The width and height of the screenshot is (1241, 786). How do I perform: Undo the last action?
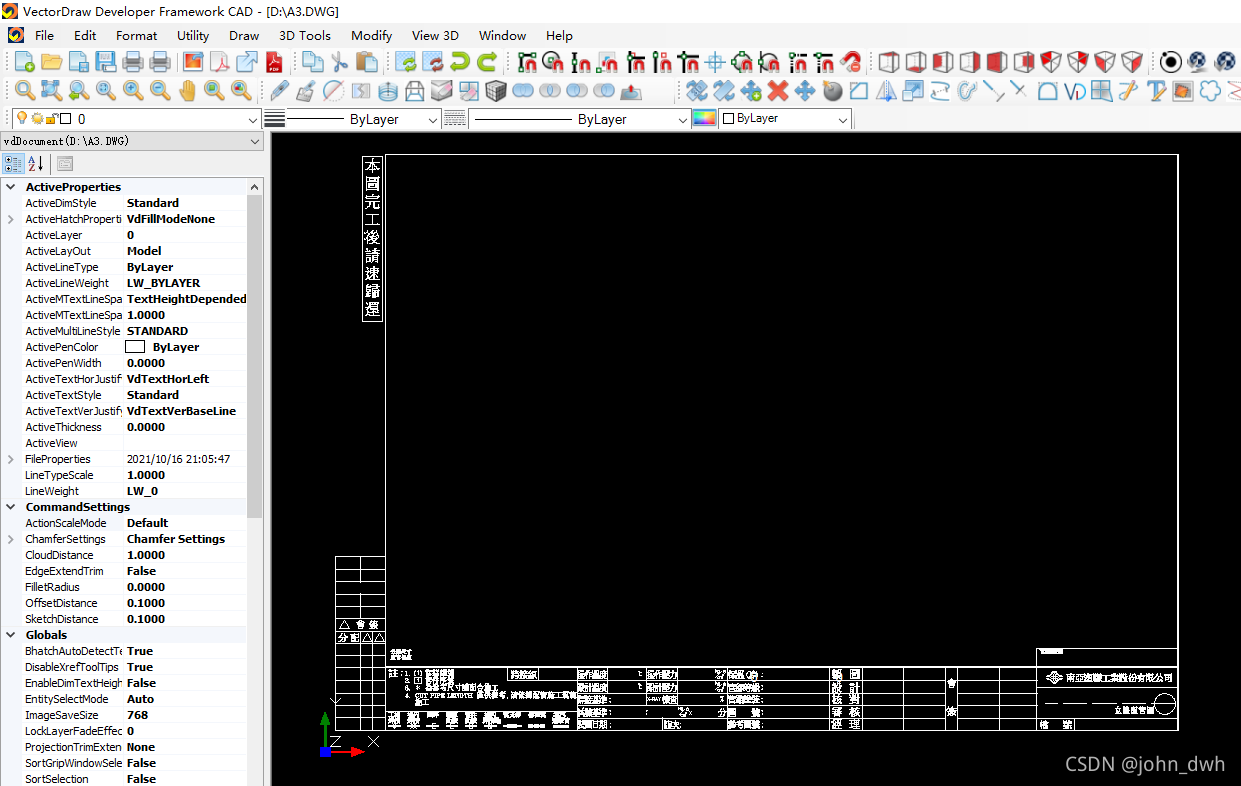coord(458,61)
